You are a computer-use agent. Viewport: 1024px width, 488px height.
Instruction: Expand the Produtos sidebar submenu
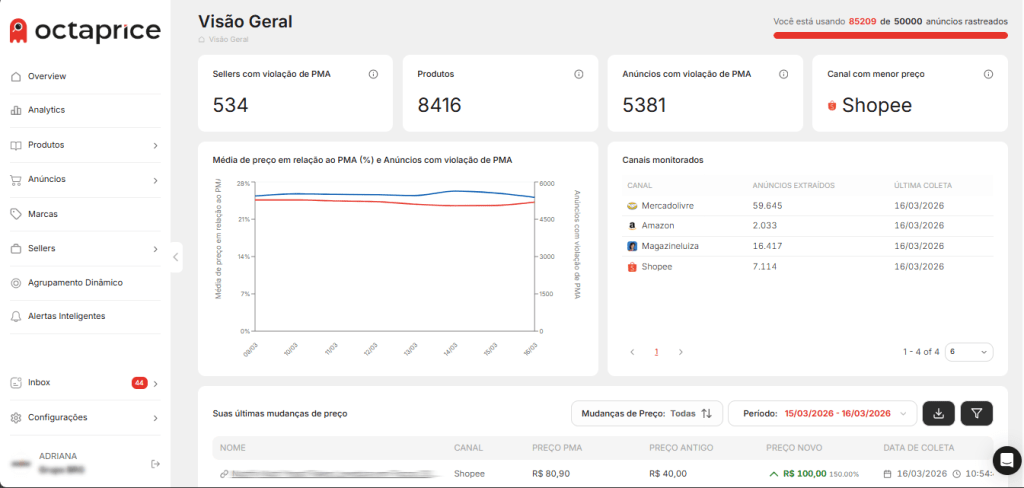[x=155, y=145]
